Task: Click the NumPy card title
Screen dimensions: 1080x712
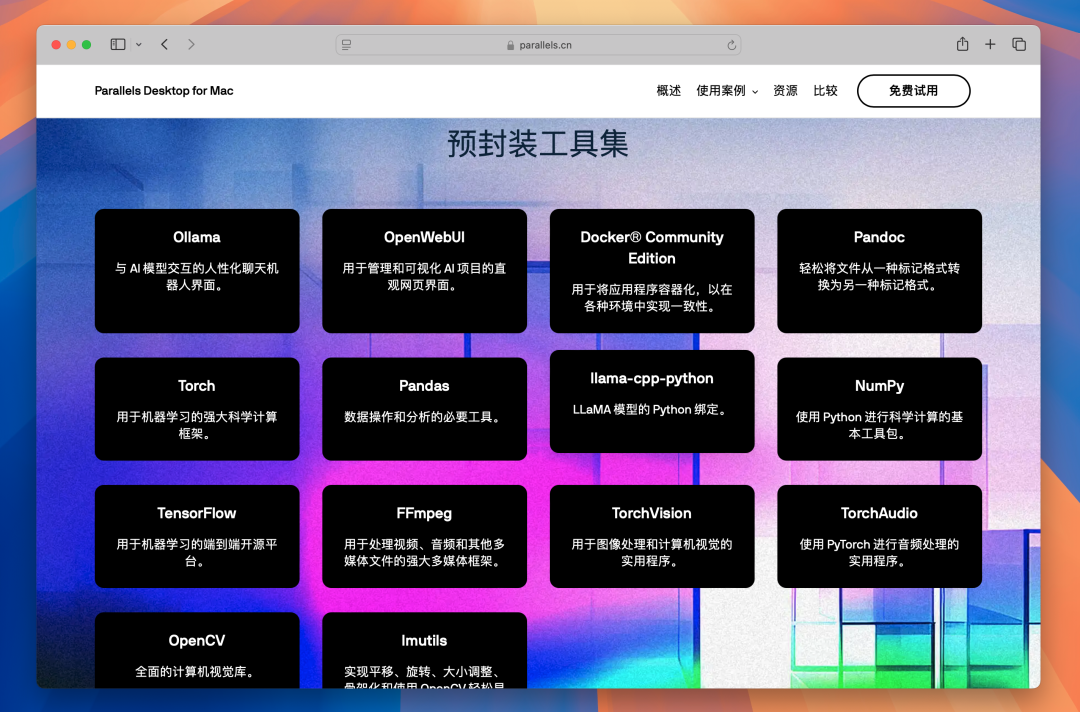Action: [x=879, y=386]
